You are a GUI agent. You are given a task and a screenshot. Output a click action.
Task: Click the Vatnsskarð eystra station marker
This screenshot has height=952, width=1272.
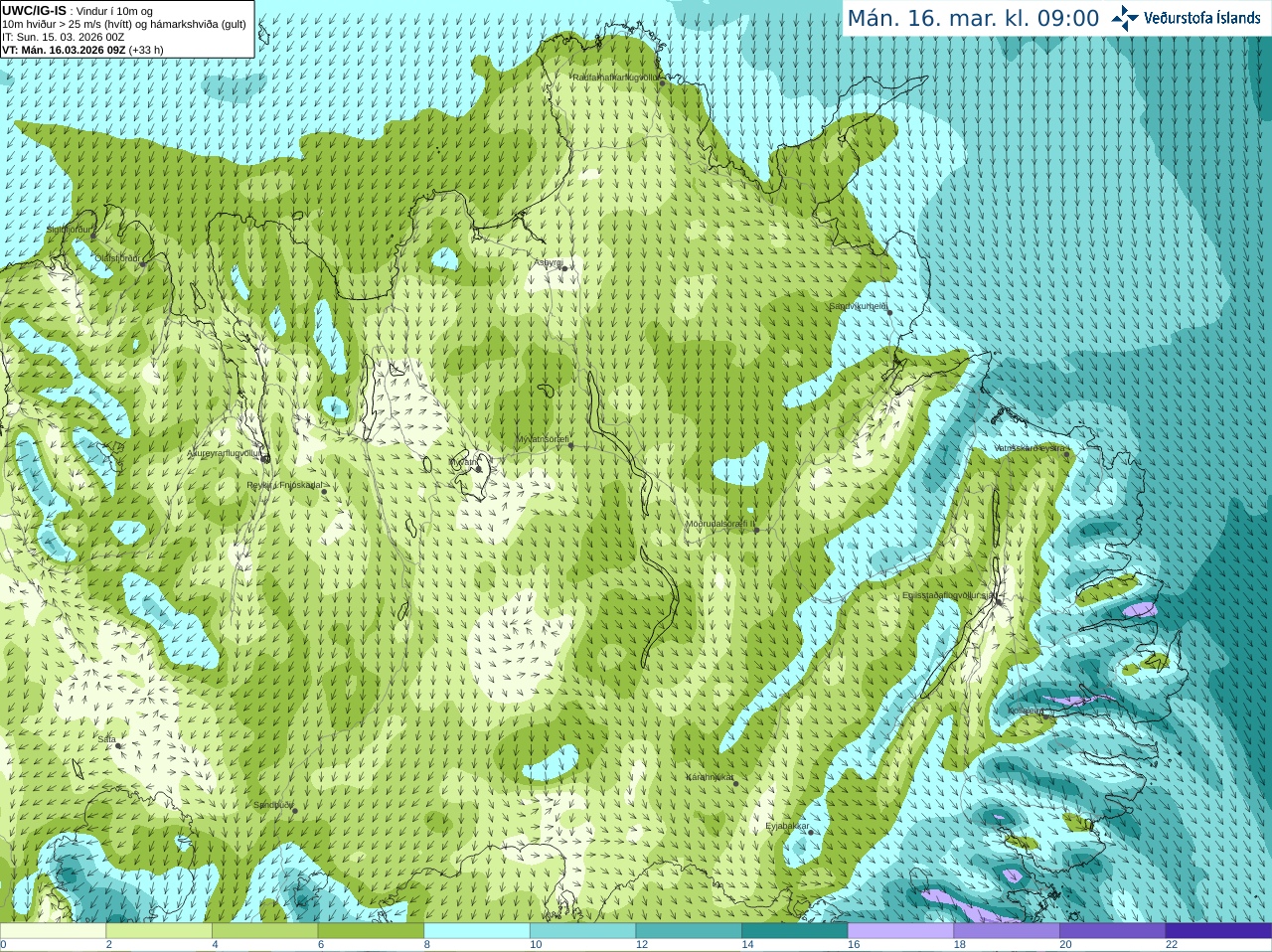point(1067,454)
